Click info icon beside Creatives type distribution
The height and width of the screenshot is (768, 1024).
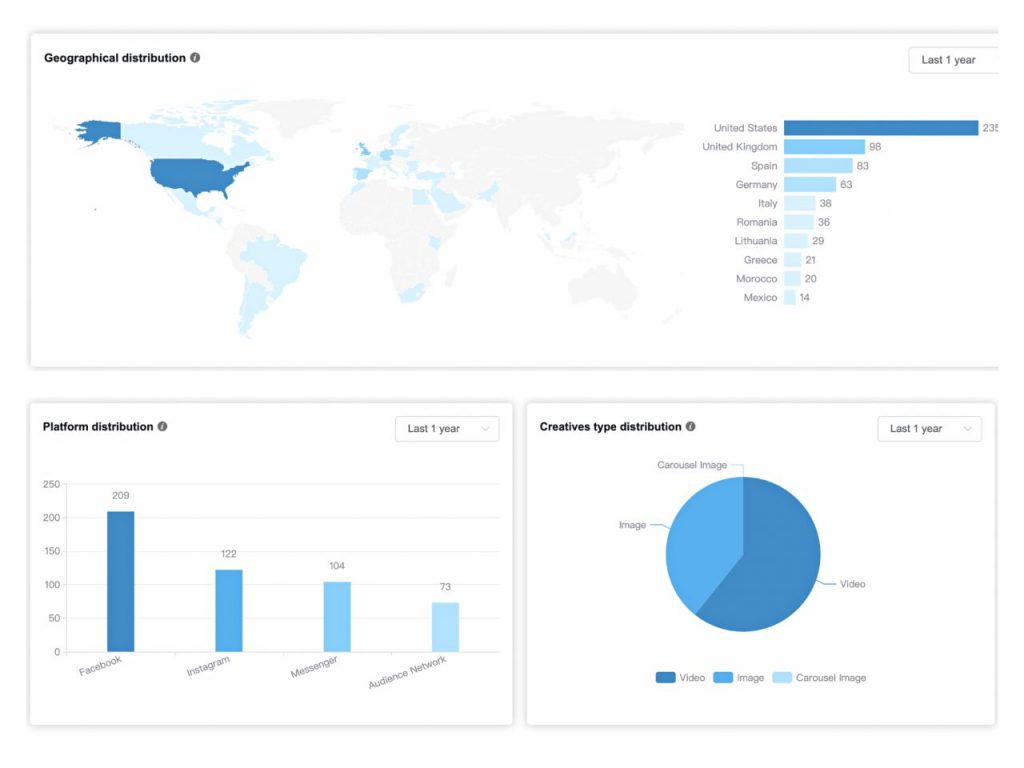point(690,426)
